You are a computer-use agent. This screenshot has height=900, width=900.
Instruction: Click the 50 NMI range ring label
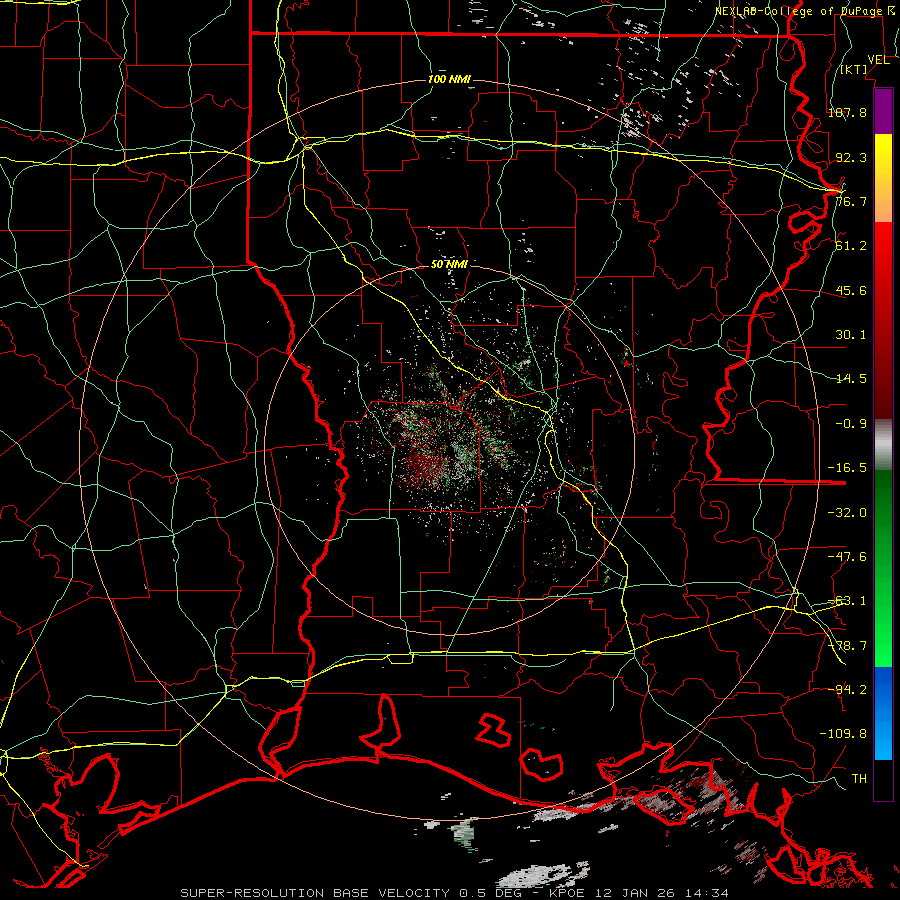(x=449, y=264)
